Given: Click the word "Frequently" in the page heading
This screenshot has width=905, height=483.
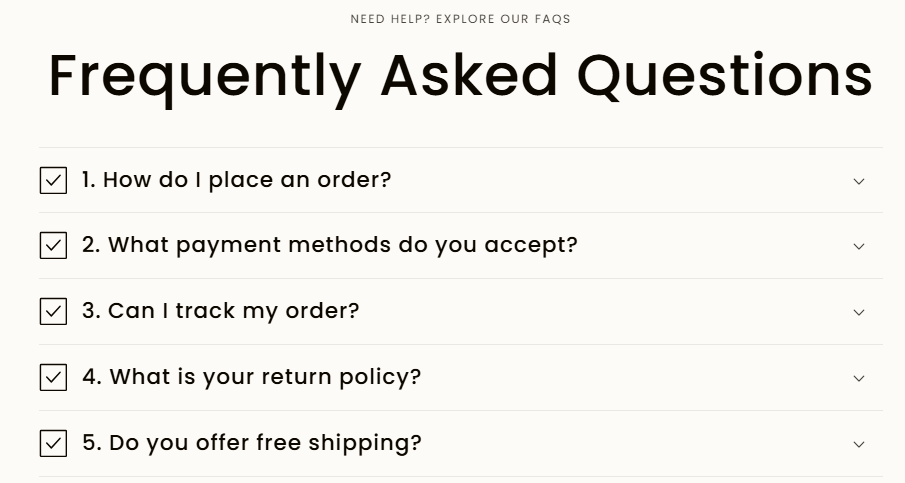Looking at the screenshot, I should (x=204, y=75).
